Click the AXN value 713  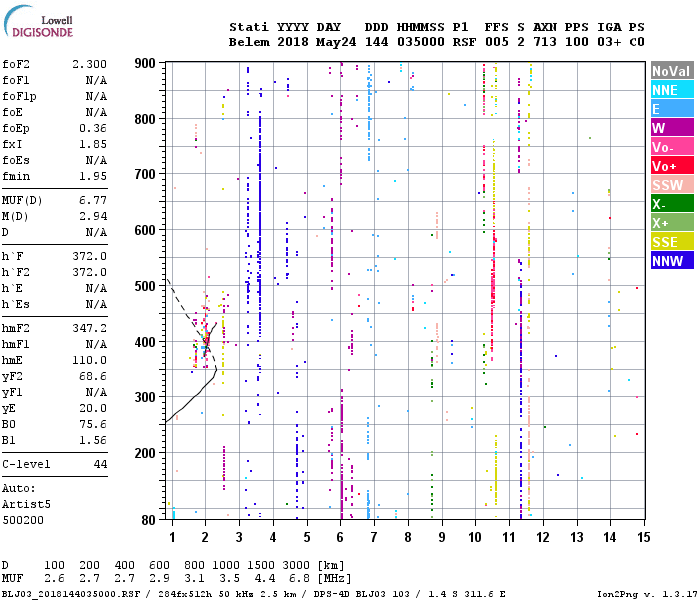545,42
